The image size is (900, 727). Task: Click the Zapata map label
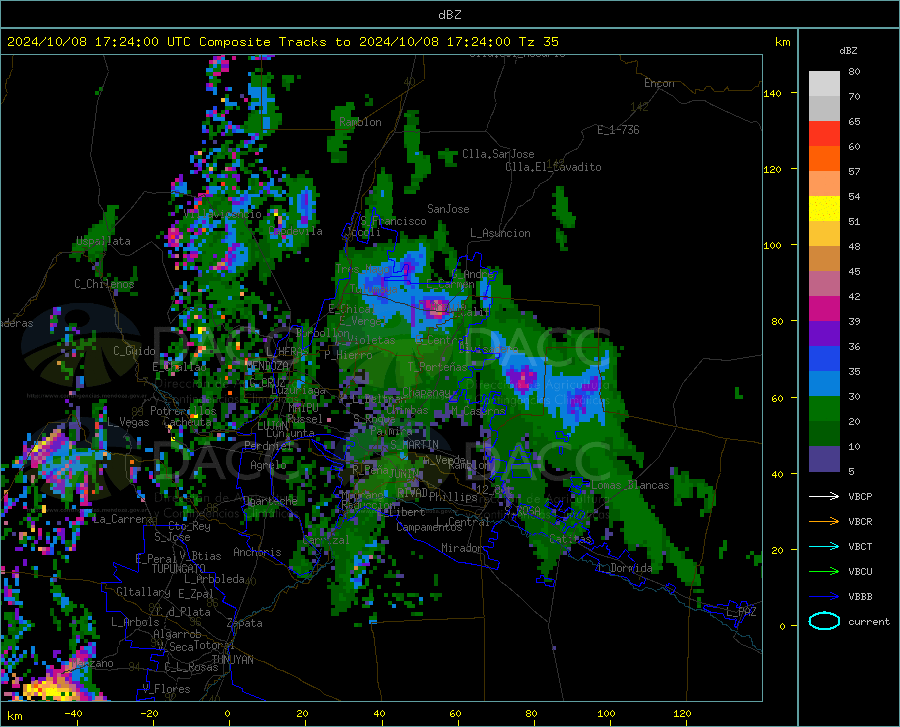click(245, 623)
